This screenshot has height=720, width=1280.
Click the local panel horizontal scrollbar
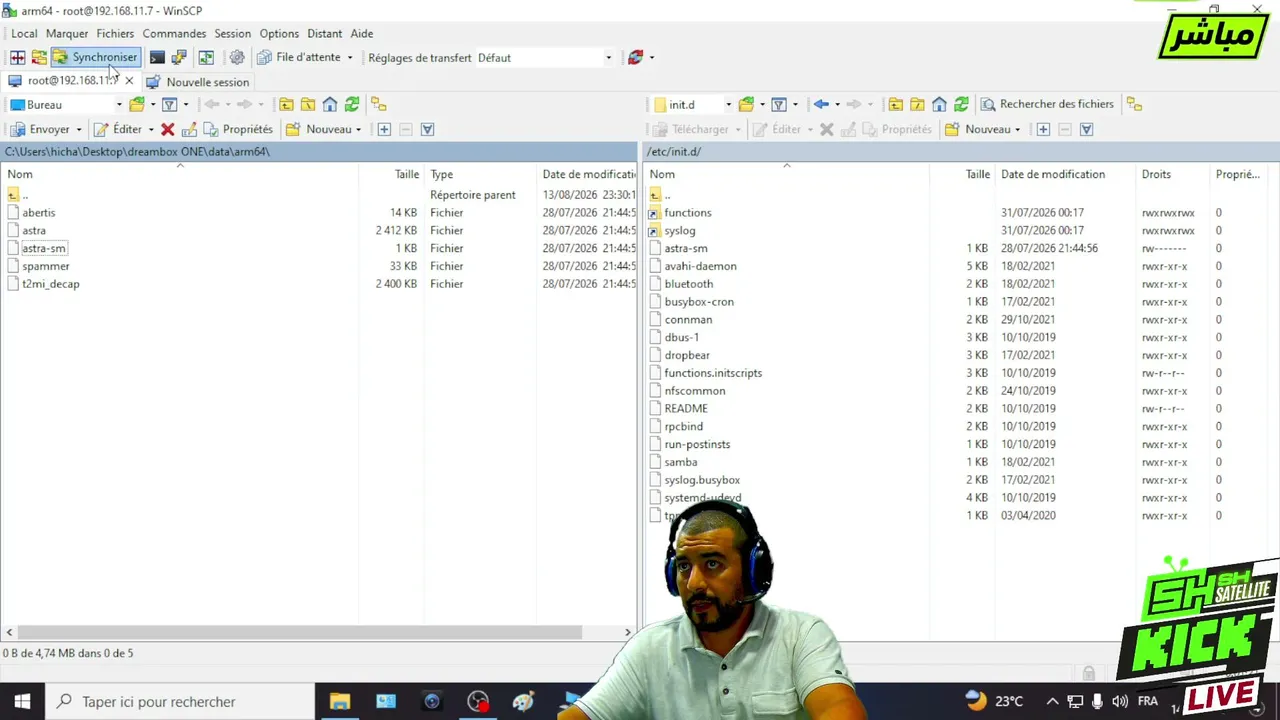[300, 632]
